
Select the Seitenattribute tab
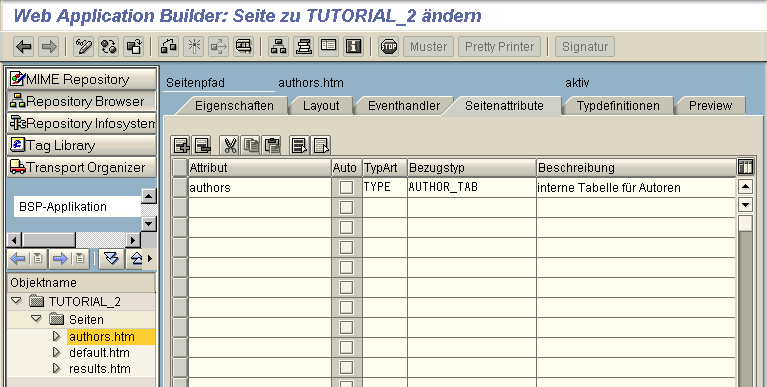(504, 106)
